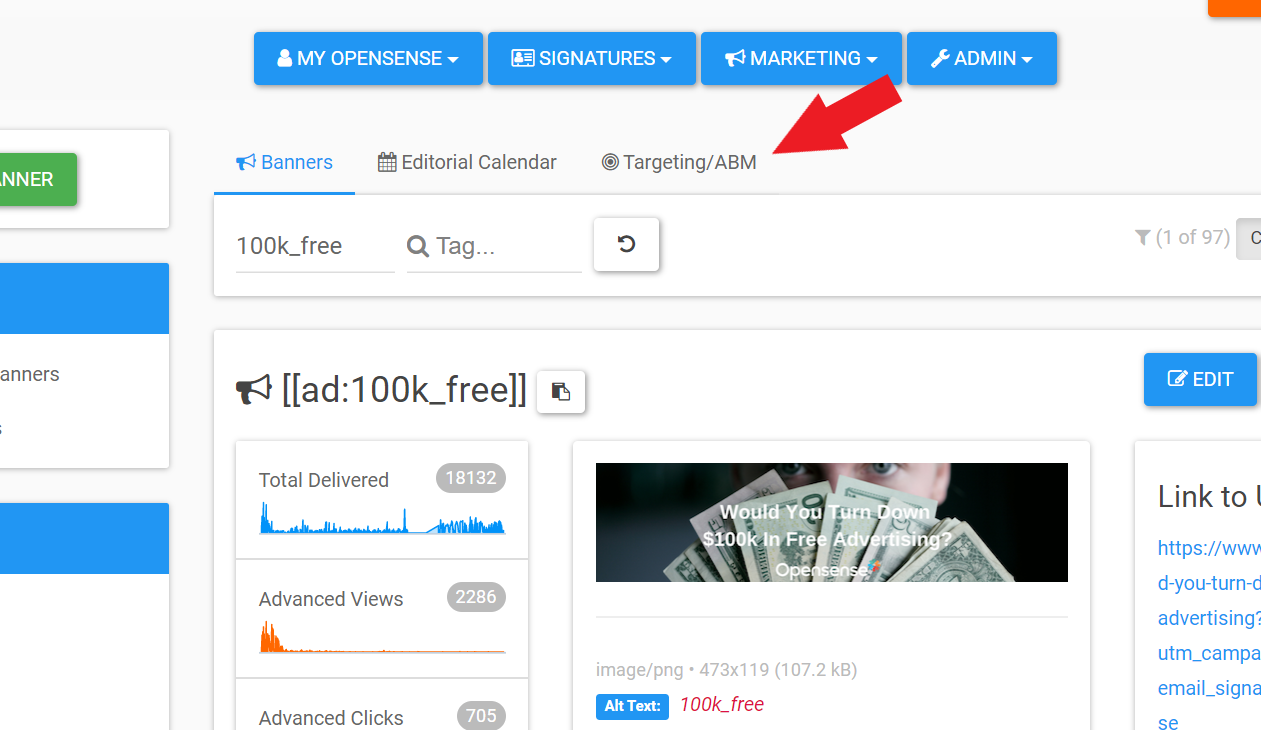Click the [[ad:100k_free]] heading text
1261x730 pixels.
coord(404,390)
